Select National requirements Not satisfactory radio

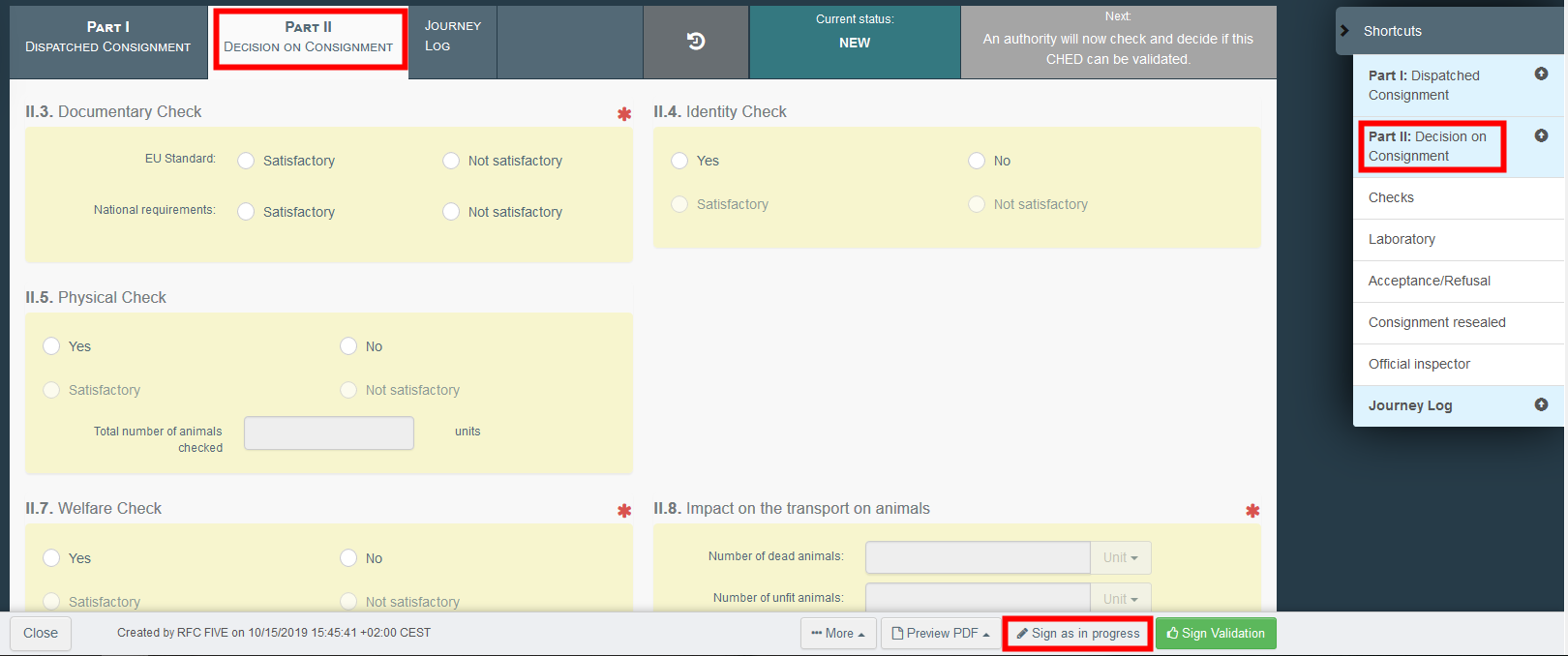(x=451, y=212)
